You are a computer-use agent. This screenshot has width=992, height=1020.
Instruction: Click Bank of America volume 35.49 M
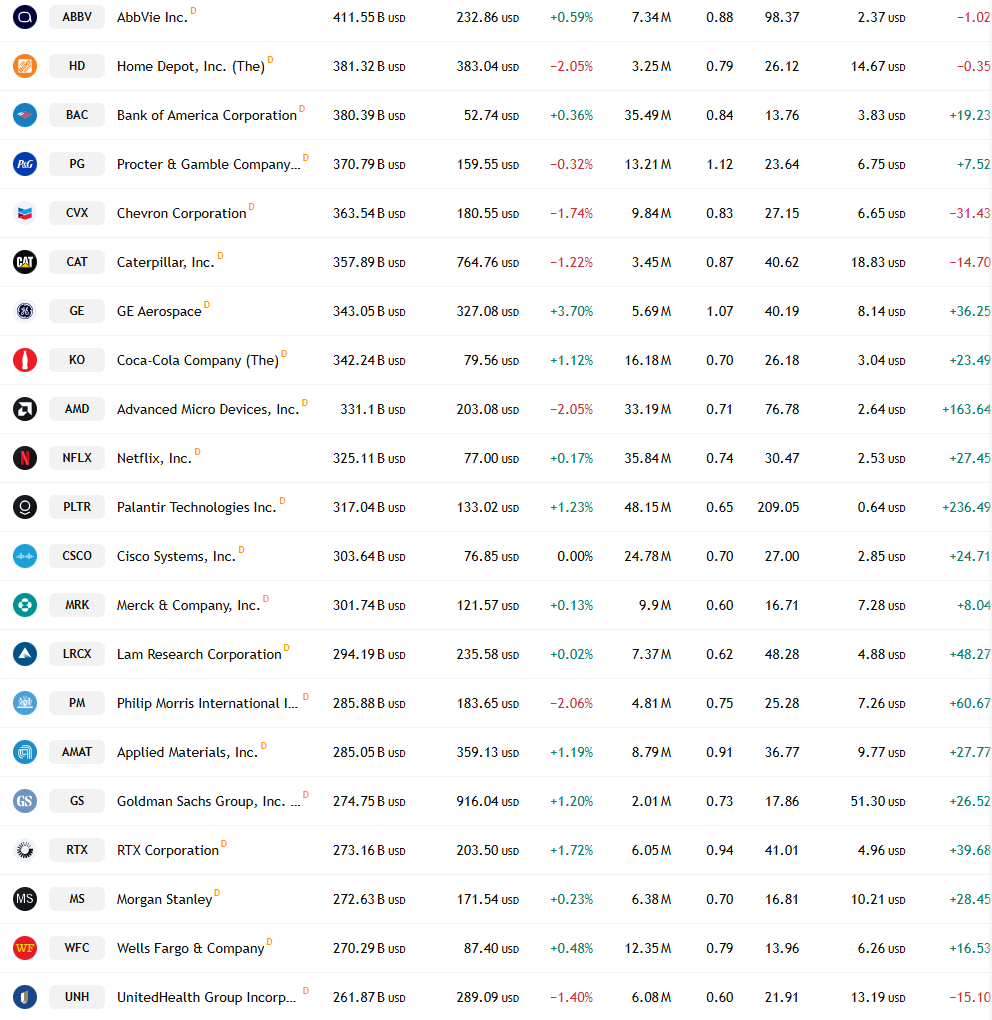tap(647, 116)
